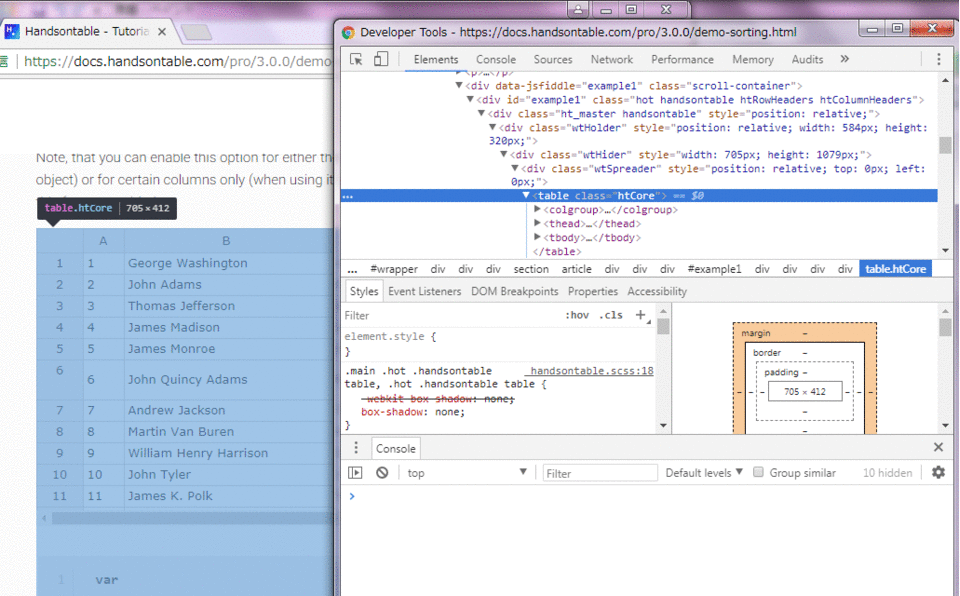
Task: Activate the inspect element picker icon
Action: 356,59
